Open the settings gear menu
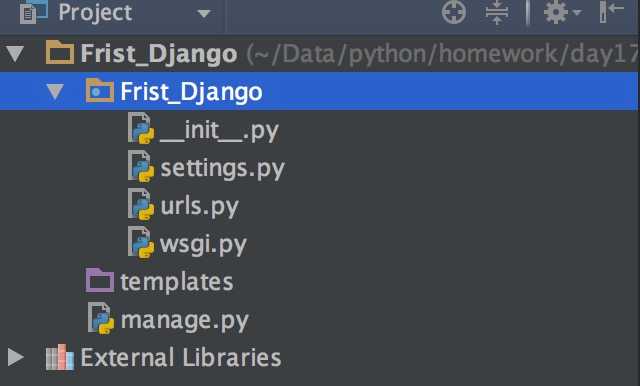 (x=556, y=12)
